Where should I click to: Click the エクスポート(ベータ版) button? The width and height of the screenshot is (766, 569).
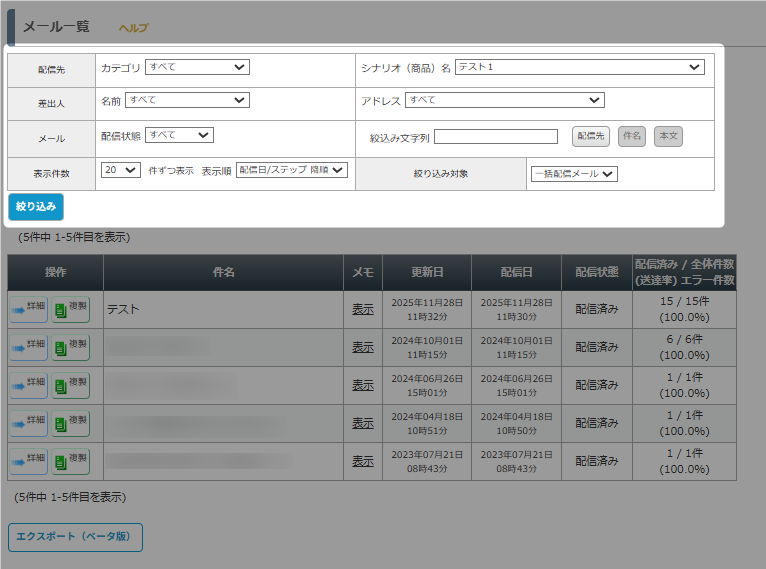coord(75,537)
